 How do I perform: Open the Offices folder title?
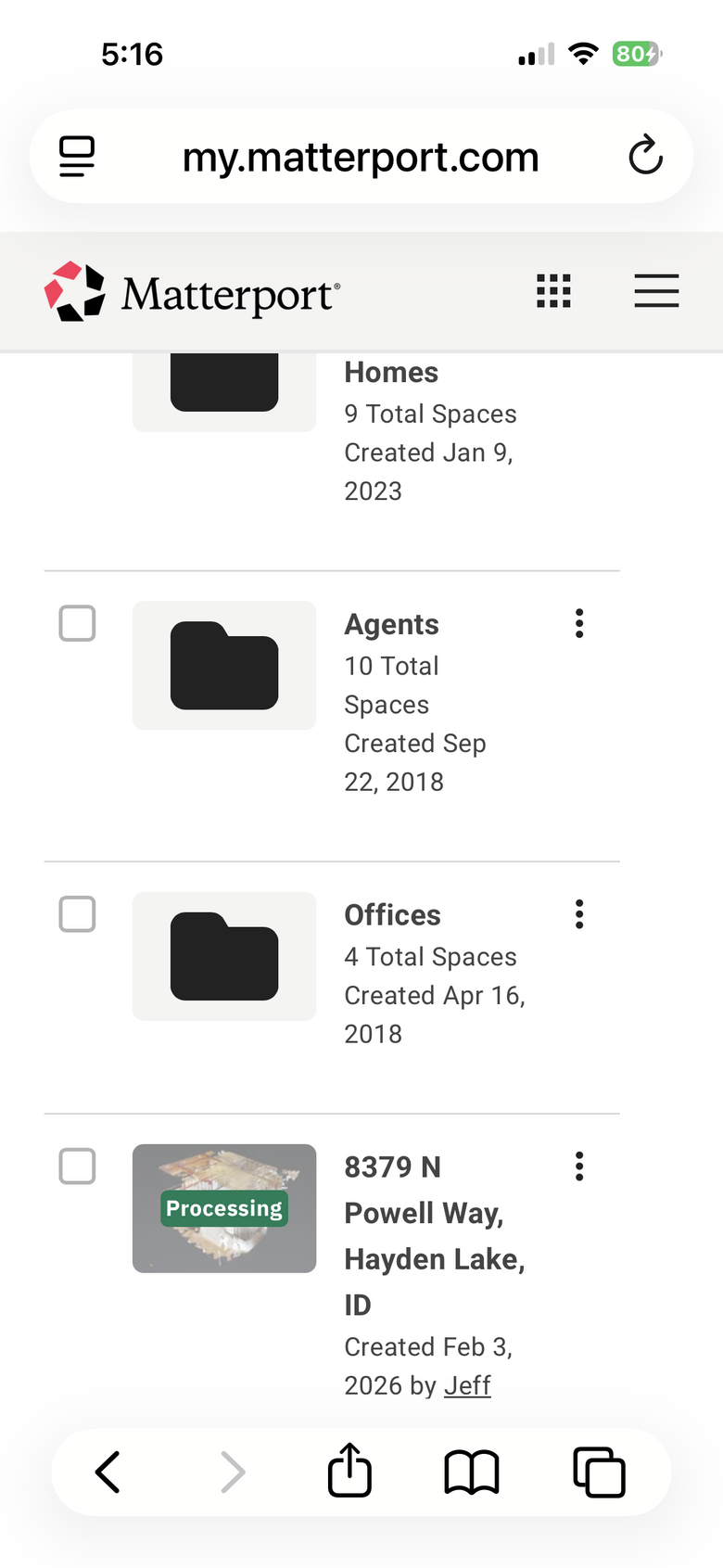click(392, 915)
